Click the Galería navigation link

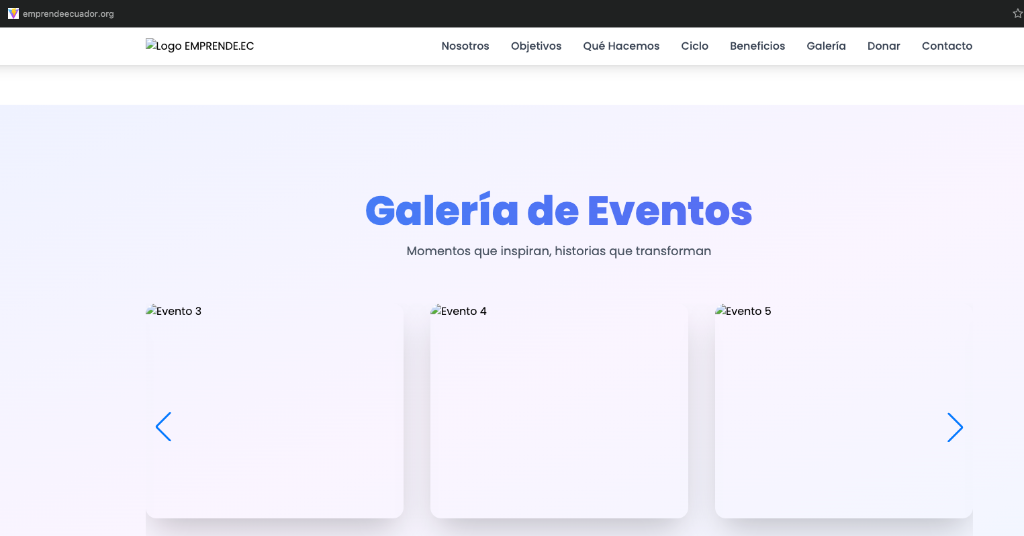click(826, 46)
